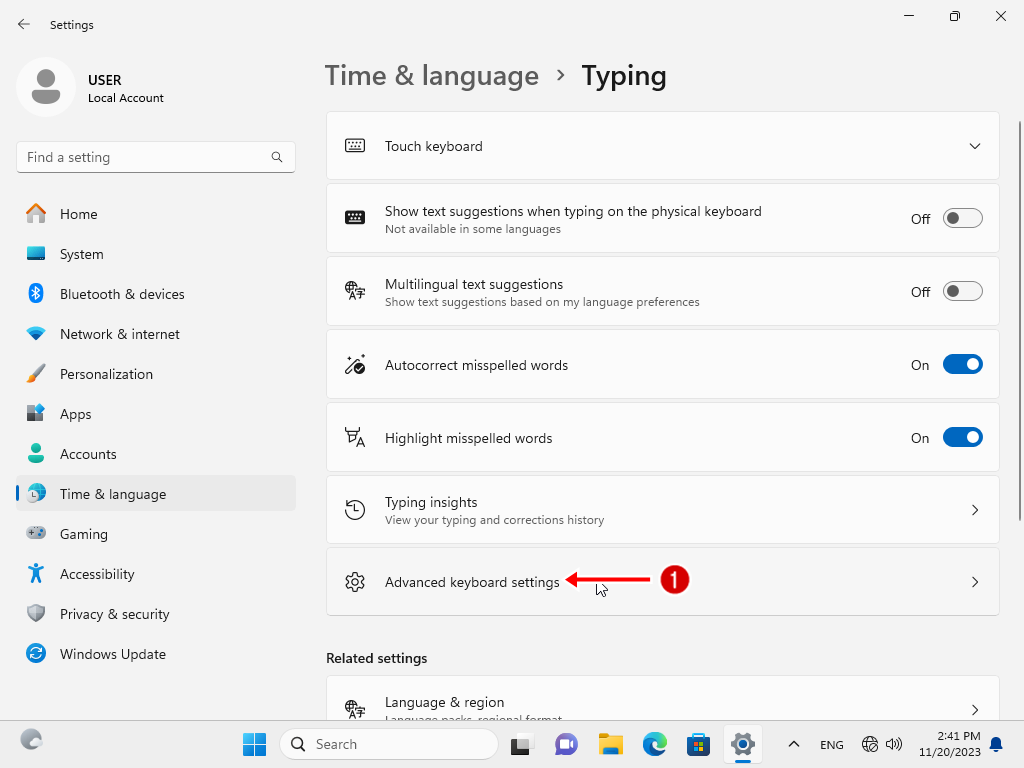Click the search magnifier in Find a setting
The height and width of the screenshot is (768, 1024).
click(277, 157)
